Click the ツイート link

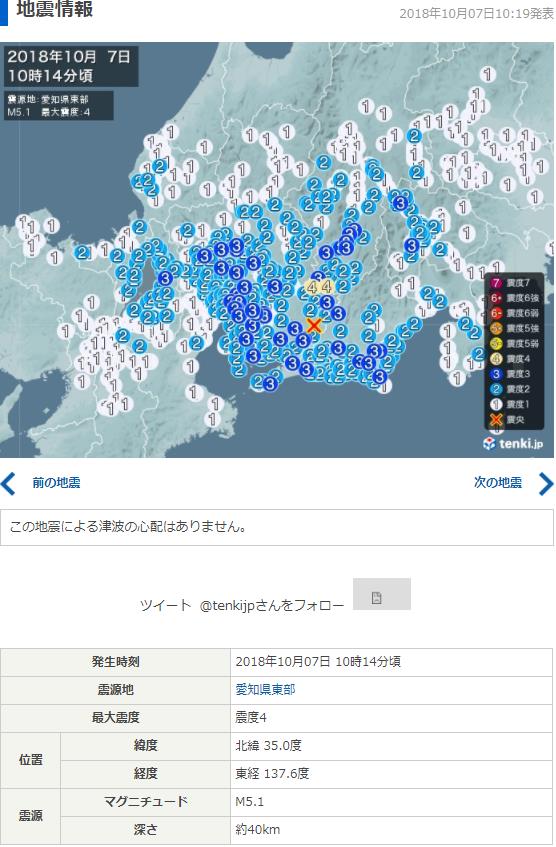165,606
